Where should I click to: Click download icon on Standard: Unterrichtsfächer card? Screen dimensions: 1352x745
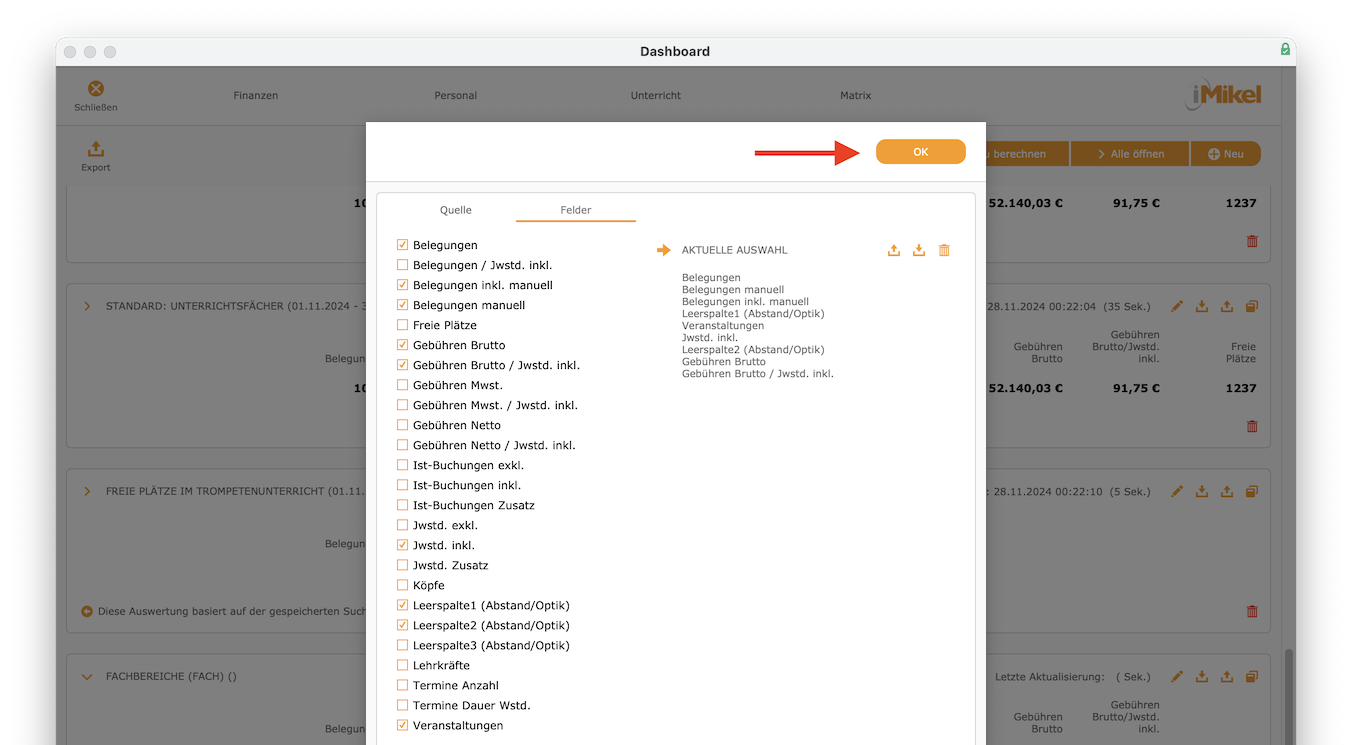pyautogui.click(x=1202, y=306)
